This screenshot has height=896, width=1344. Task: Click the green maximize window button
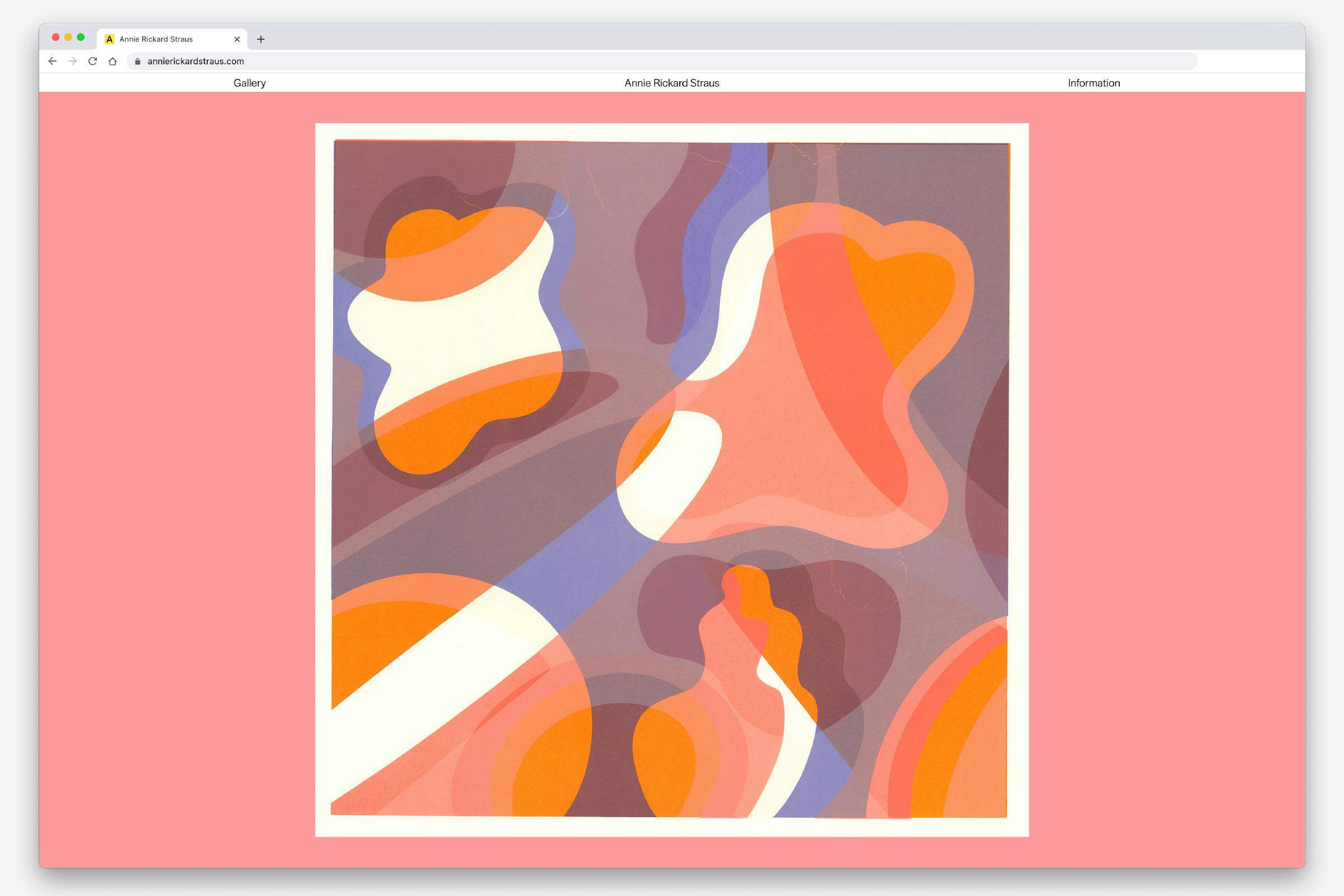[81, 37]
